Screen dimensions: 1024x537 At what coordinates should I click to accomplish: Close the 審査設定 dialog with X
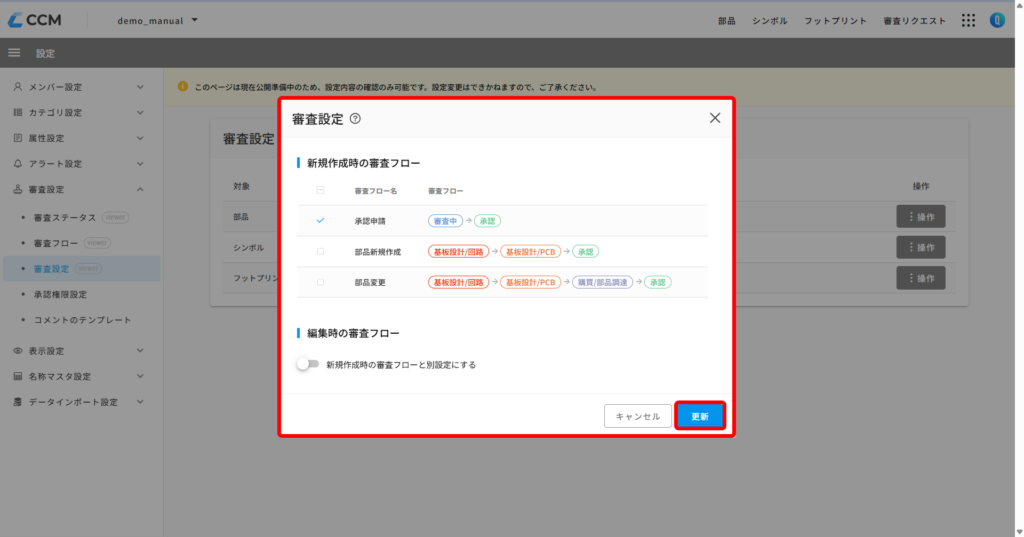click(715, 118)
